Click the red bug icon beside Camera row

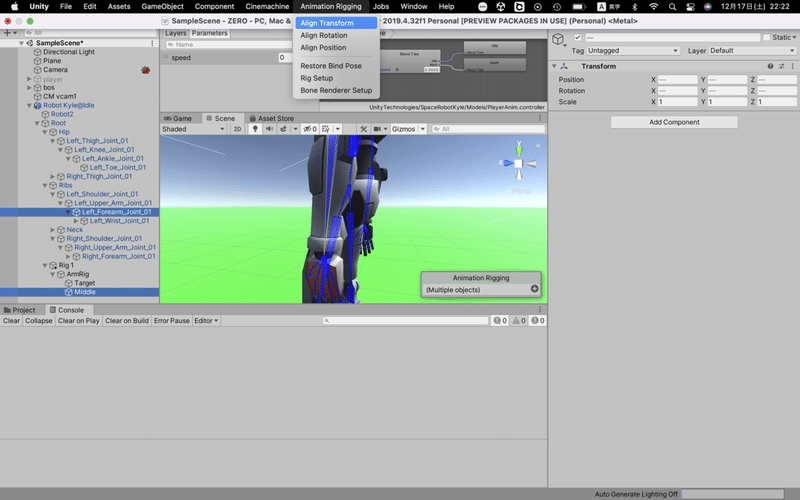tap(145, 70)
